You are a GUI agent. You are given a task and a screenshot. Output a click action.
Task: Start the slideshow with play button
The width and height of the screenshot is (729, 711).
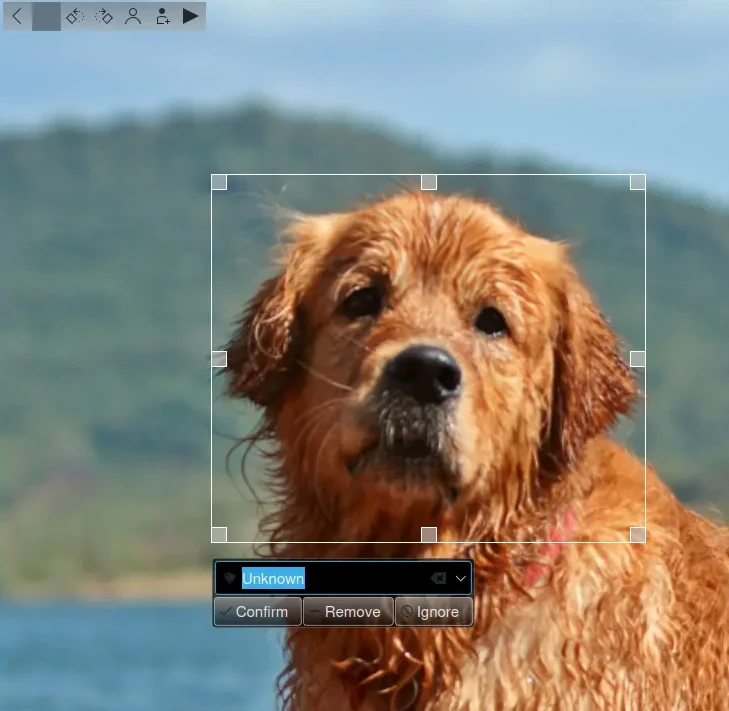click(x=191, y=16)
